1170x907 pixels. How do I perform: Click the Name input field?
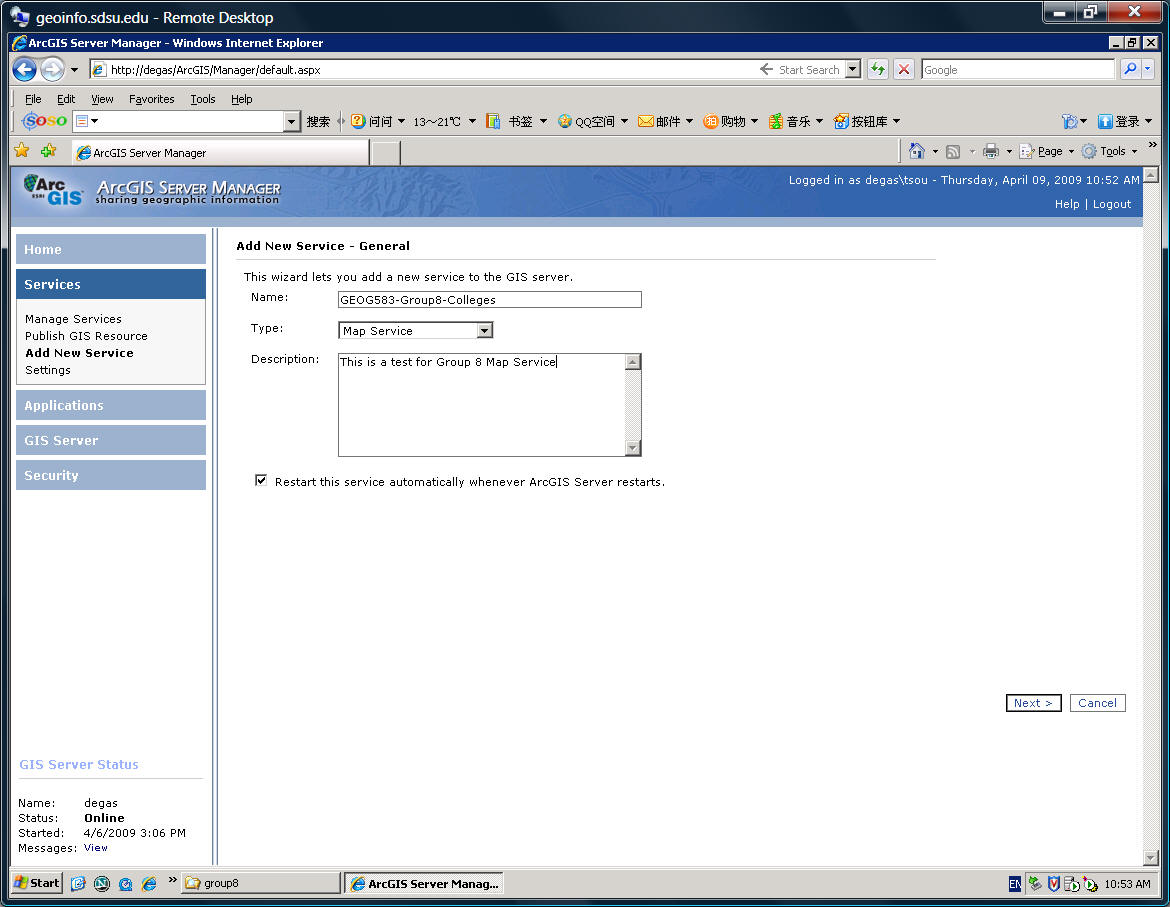(489, 299)
